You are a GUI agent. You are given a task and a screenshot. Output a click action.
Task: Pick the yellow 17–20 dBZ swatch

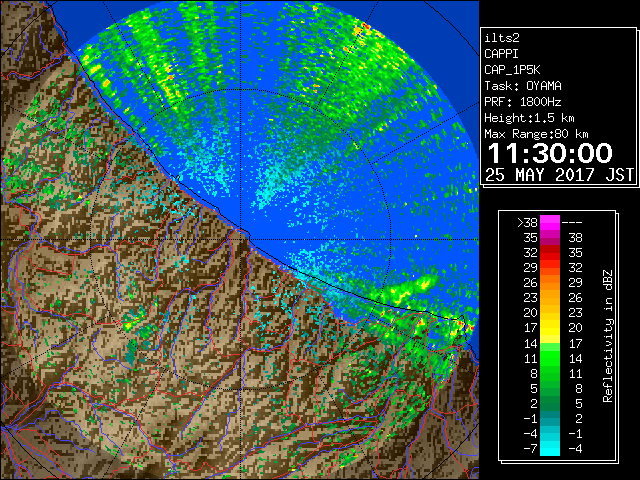tap(550, 328)
